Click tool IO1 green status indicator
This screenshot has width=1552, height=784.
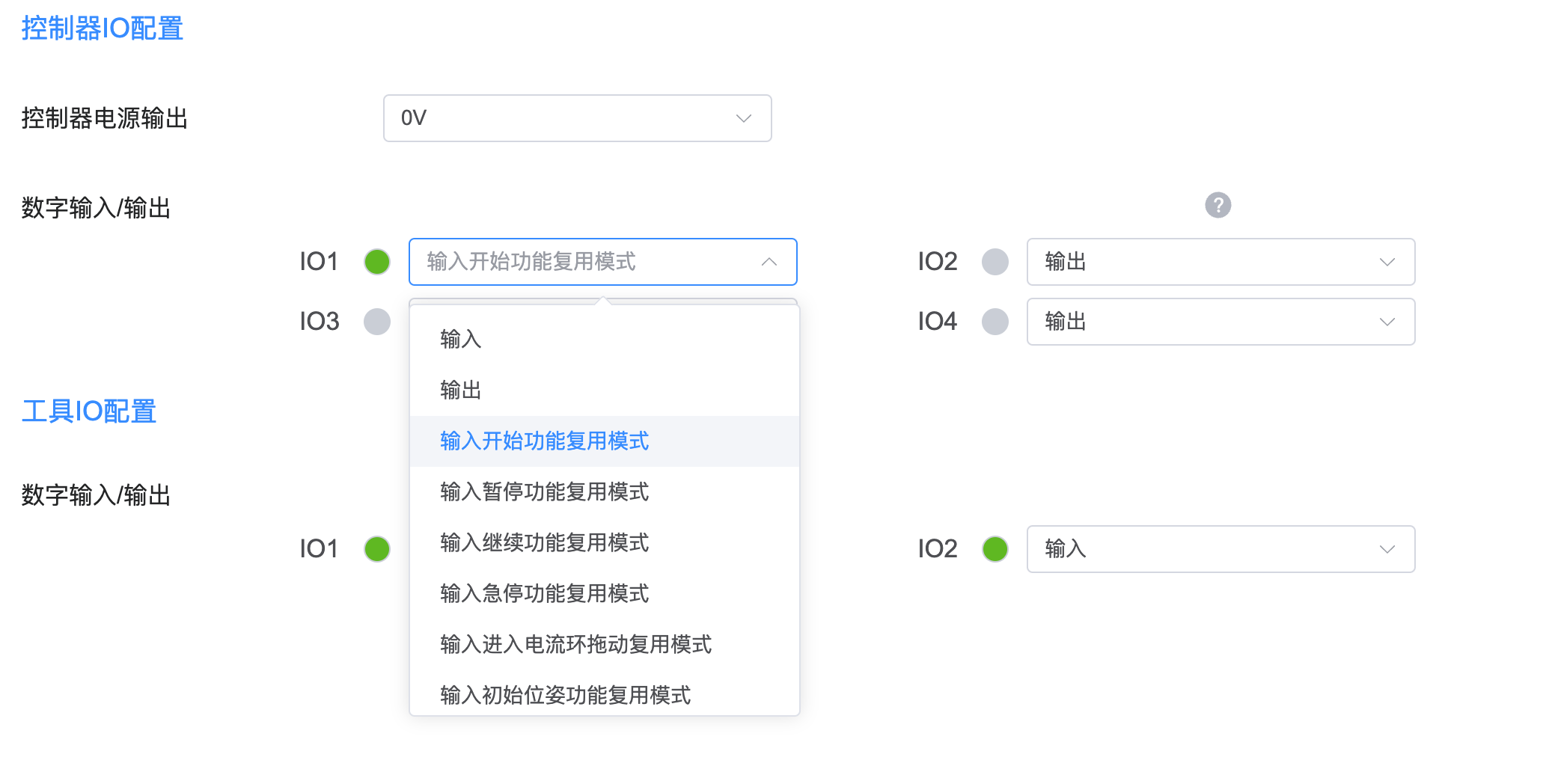click(x=377, y=549)
